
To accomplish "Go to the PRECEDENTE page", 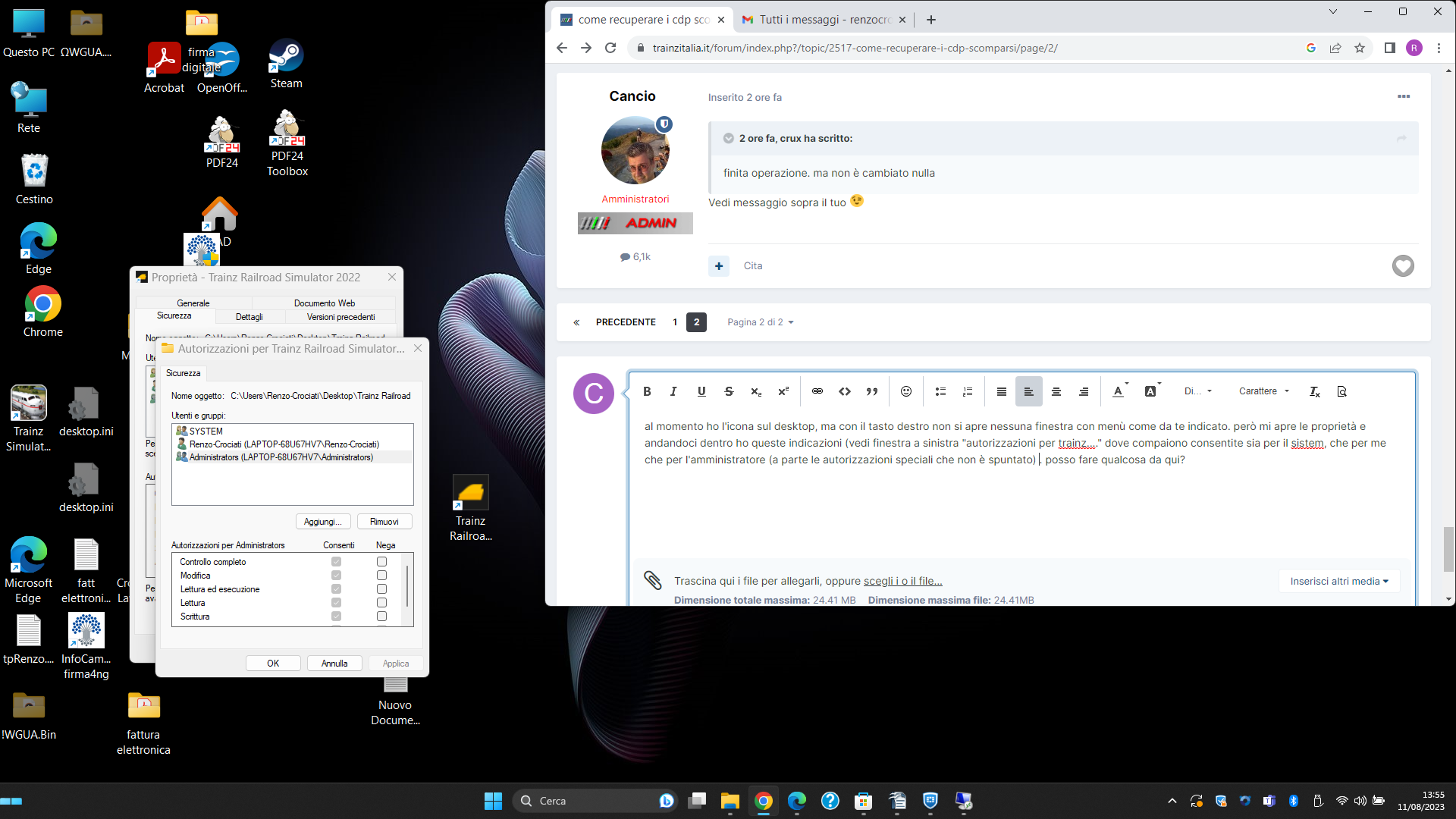I will coord(626,322).
